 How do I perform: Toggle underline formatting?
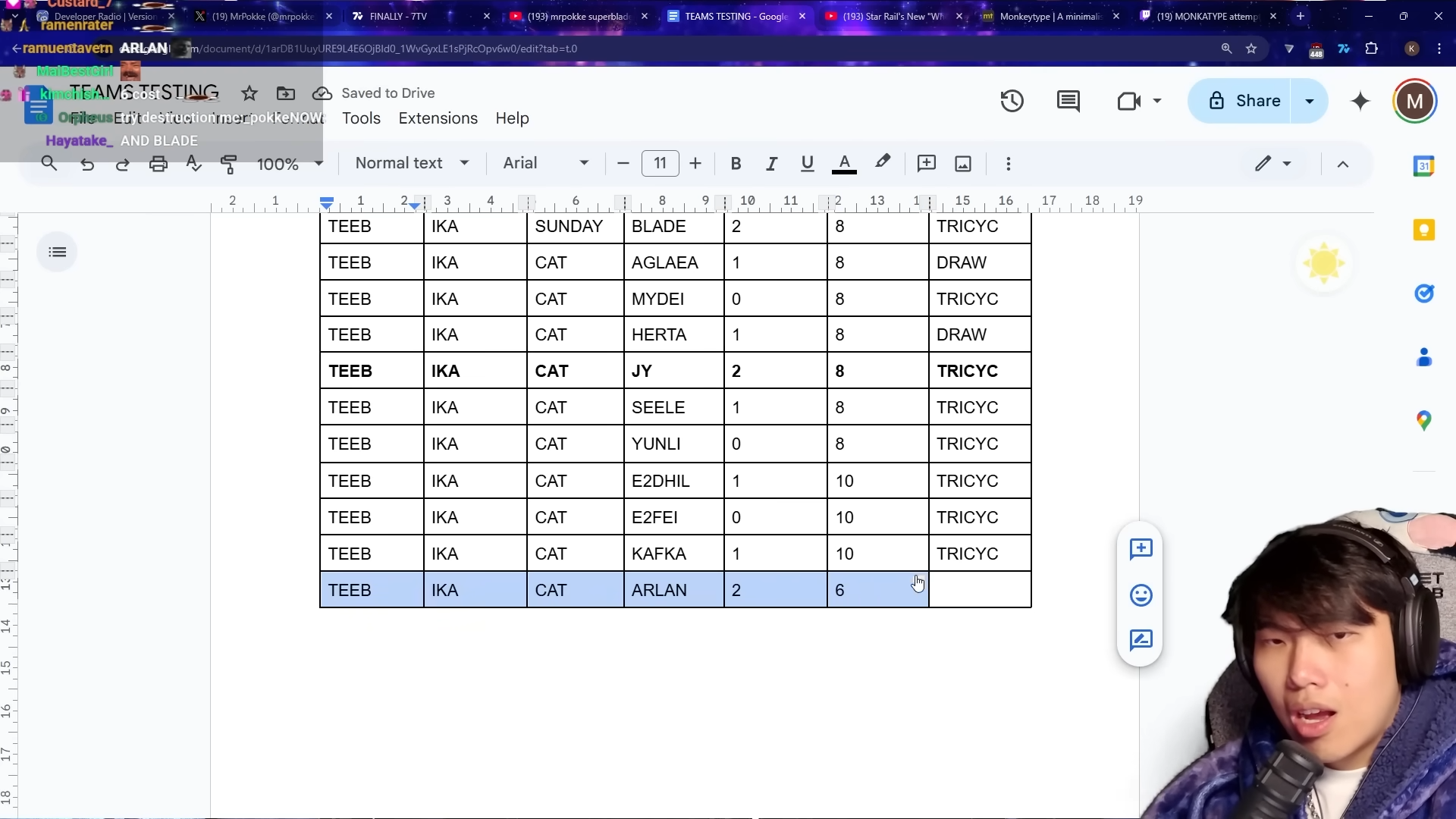tap(807, 164)
